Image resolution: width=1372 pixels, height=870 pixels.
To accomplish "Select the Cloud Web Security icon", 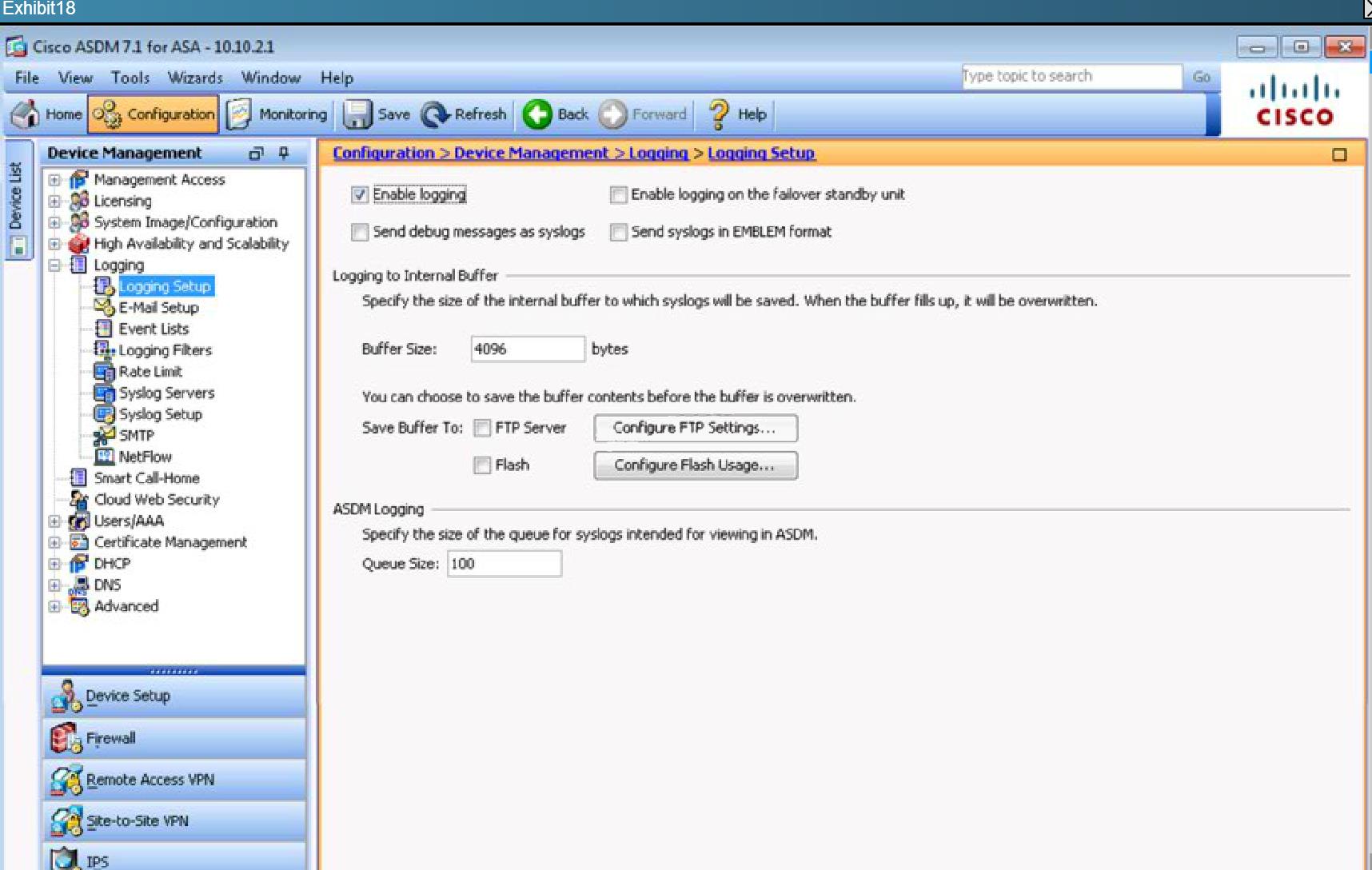I will click(78, 500).
